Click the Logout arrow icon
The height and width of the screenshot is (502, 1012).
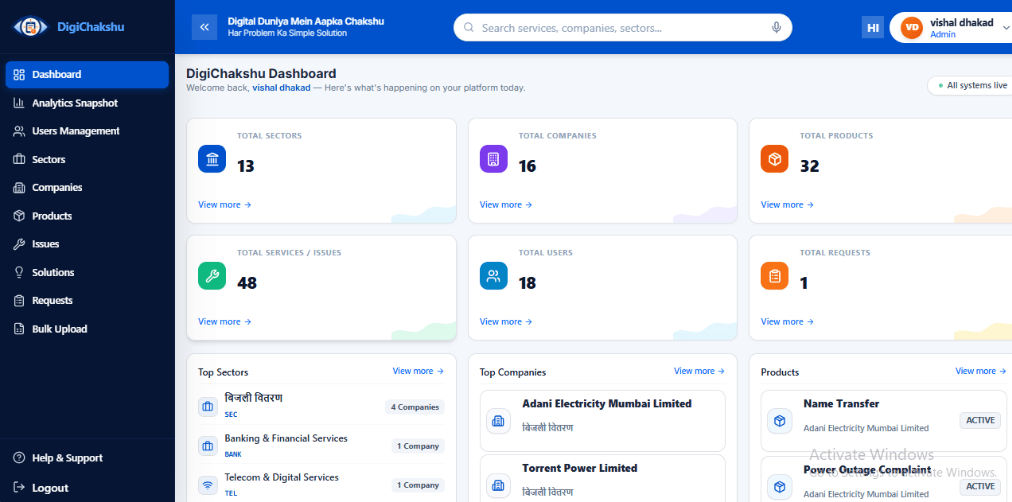19,488
